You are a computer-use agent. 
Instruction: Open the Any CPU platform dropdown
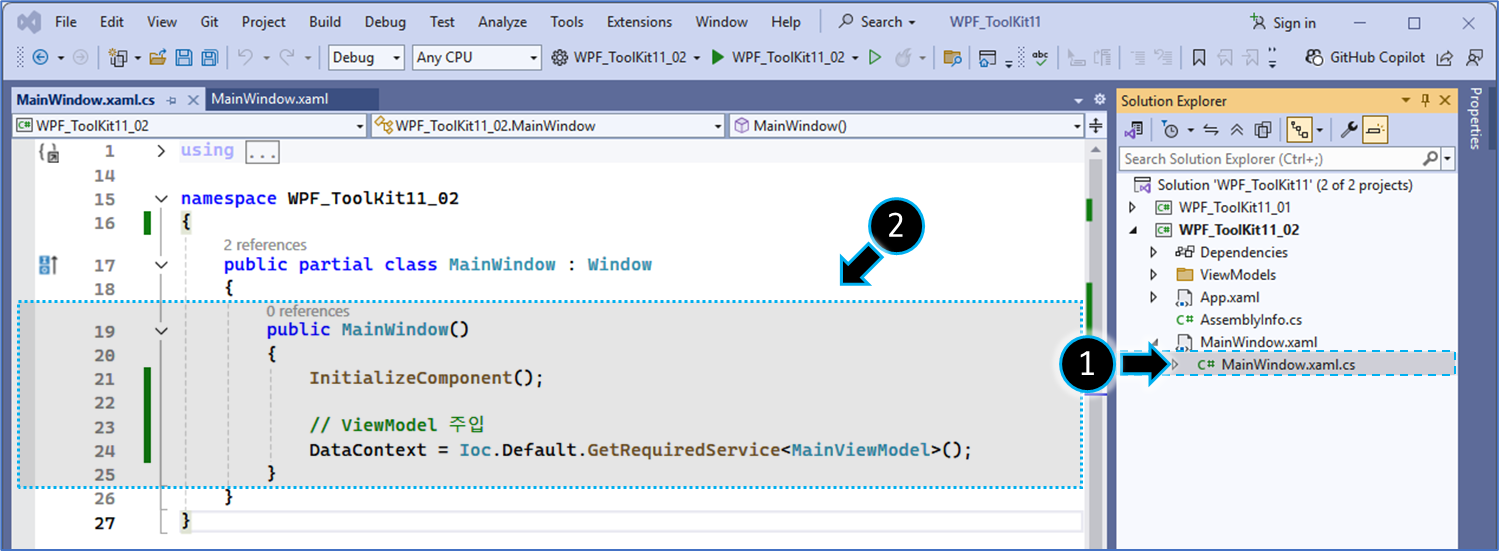click(476, 58)
